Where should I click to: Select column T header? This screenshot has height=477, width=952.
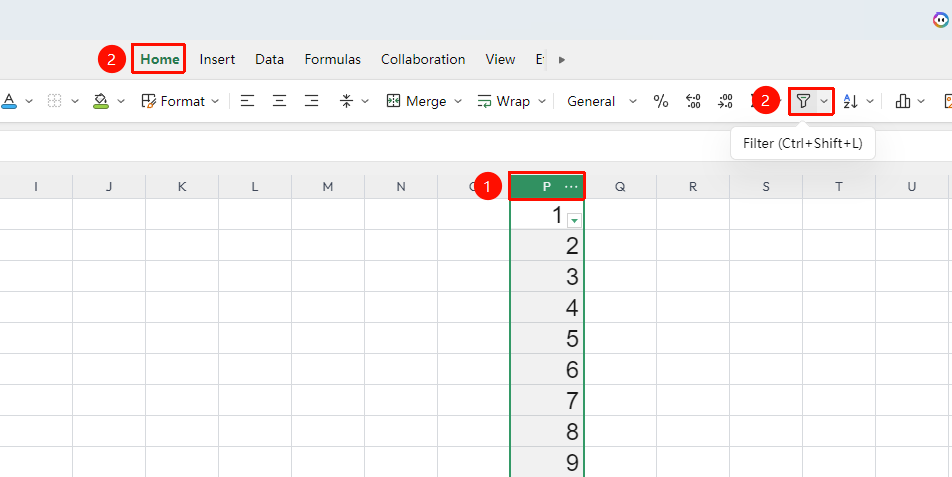[838, 187]
